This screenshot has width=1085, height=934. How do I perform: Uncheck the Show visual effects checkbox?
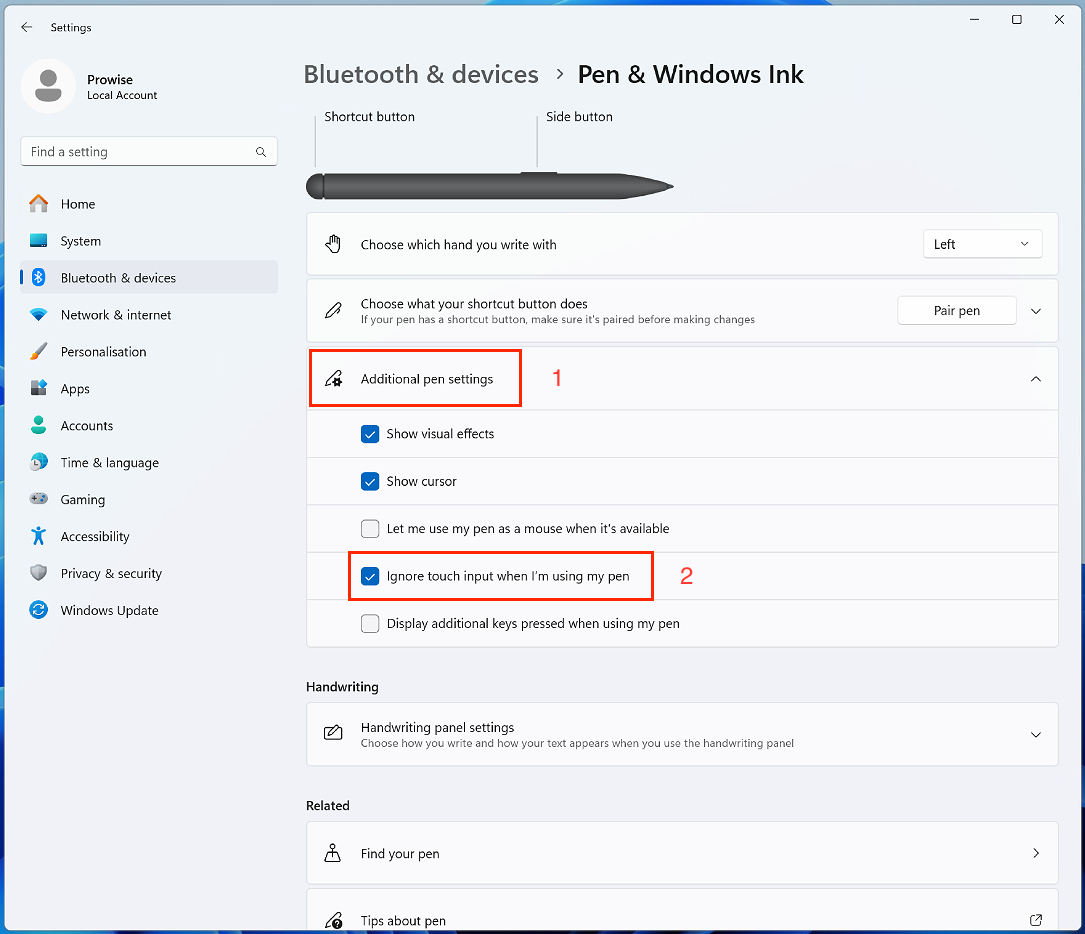point(370,434)
